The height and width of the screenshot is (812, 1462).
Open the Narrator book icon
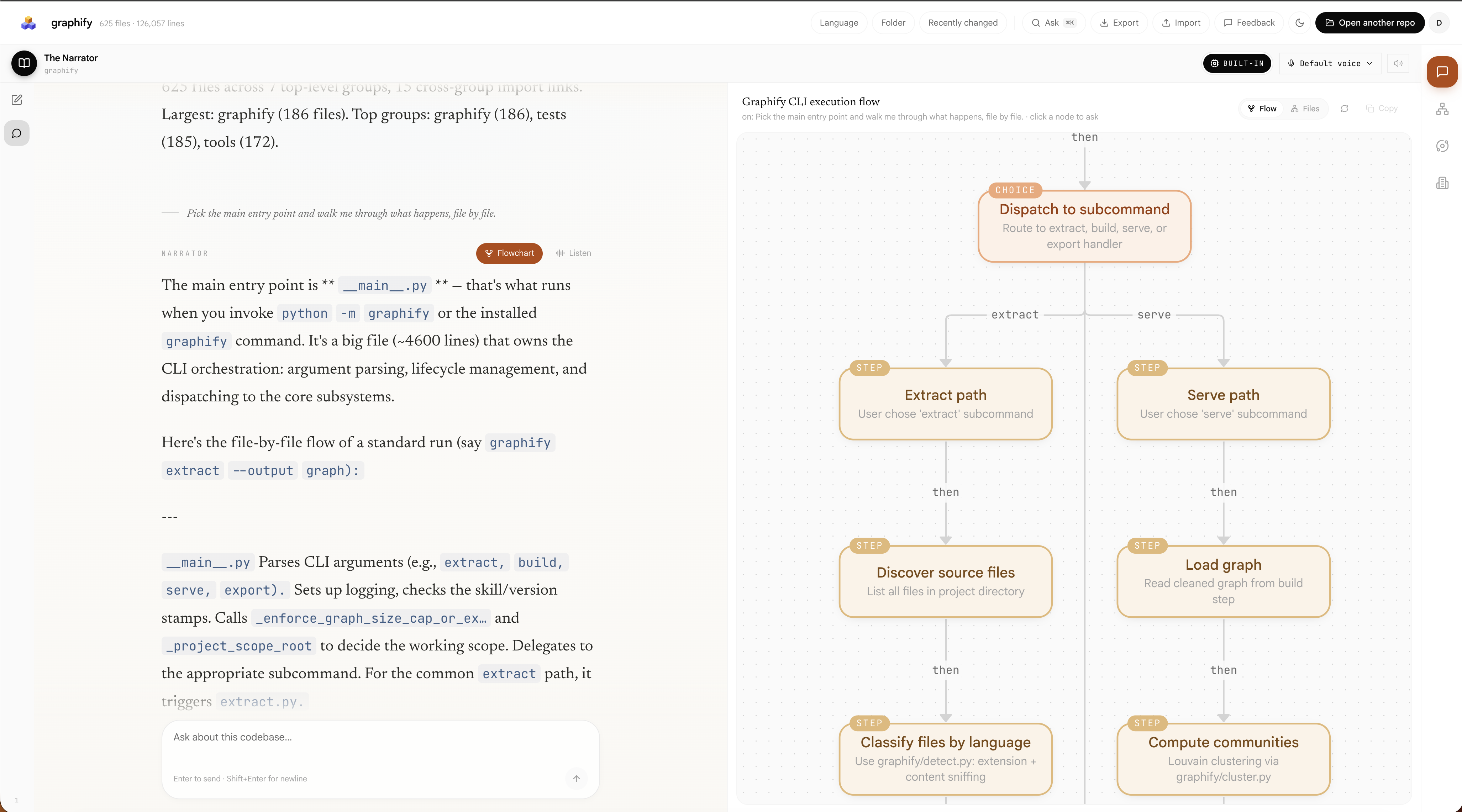click(24, 63)
